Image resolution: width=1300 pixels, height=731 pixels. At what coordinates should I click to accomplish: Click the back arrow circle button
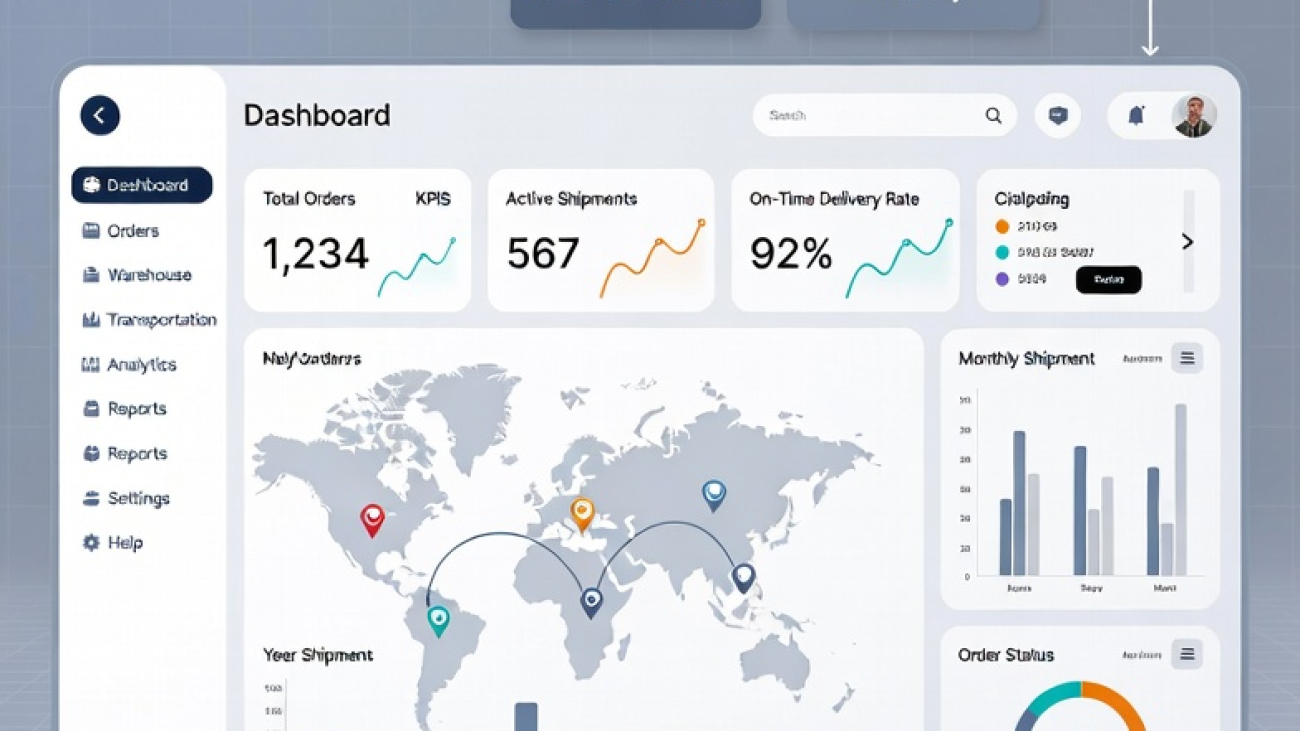click(100, 115)
